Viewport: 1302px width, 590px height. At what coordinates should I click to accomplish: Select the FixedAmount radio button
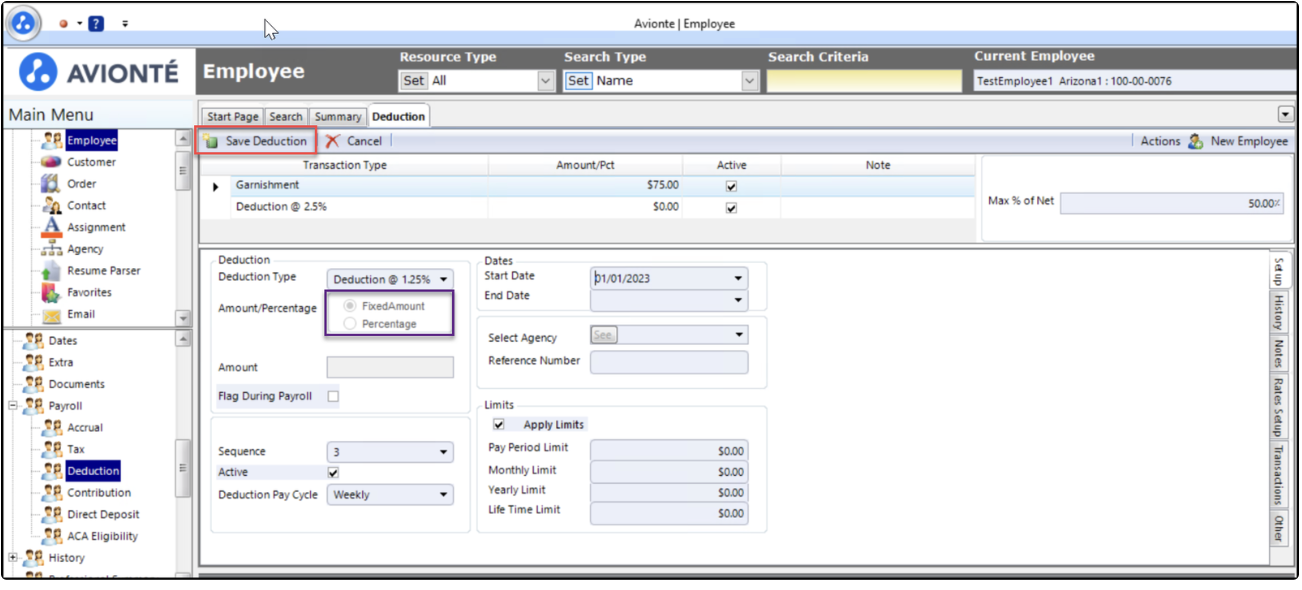point(349,306)
